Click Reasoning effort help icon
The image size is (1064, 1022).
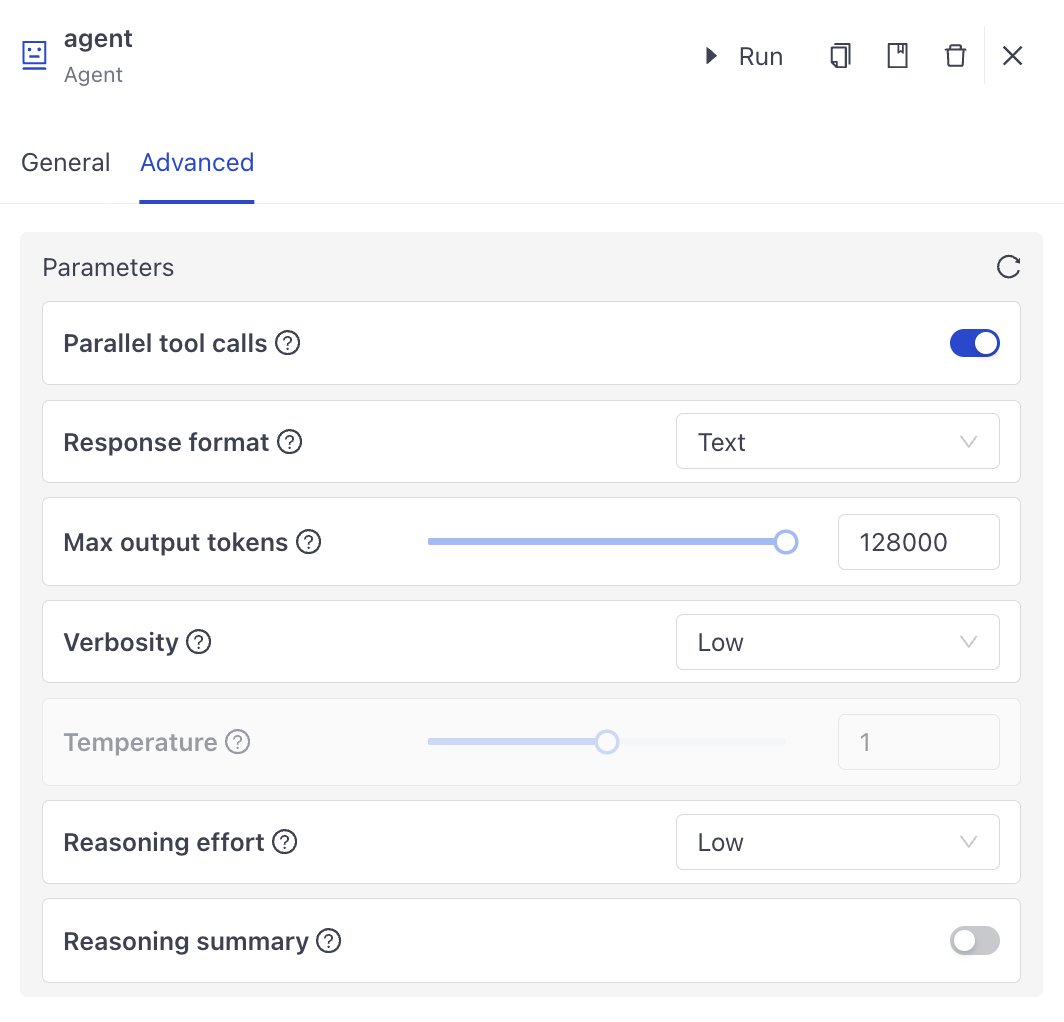click(x=285, y=842)
